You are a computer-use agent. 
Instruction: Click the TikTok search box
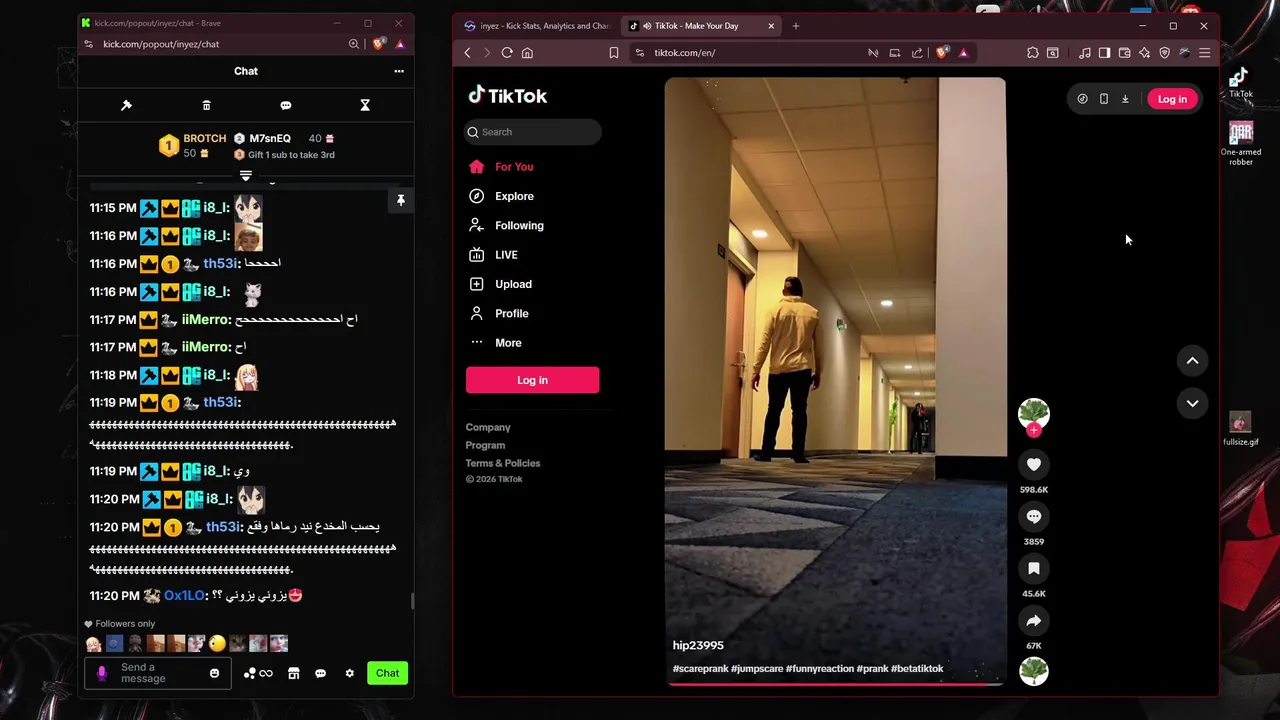(533, 132)
